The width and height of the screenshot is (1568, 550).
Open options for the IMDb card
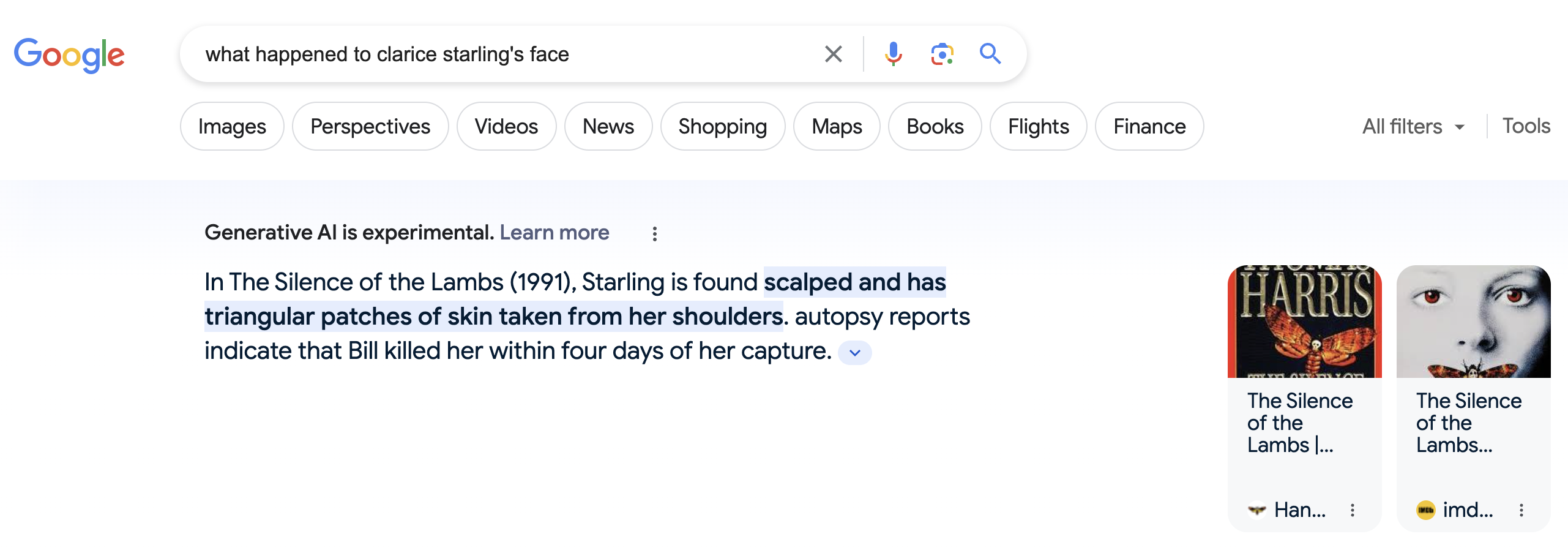(x=1521, y=510)
